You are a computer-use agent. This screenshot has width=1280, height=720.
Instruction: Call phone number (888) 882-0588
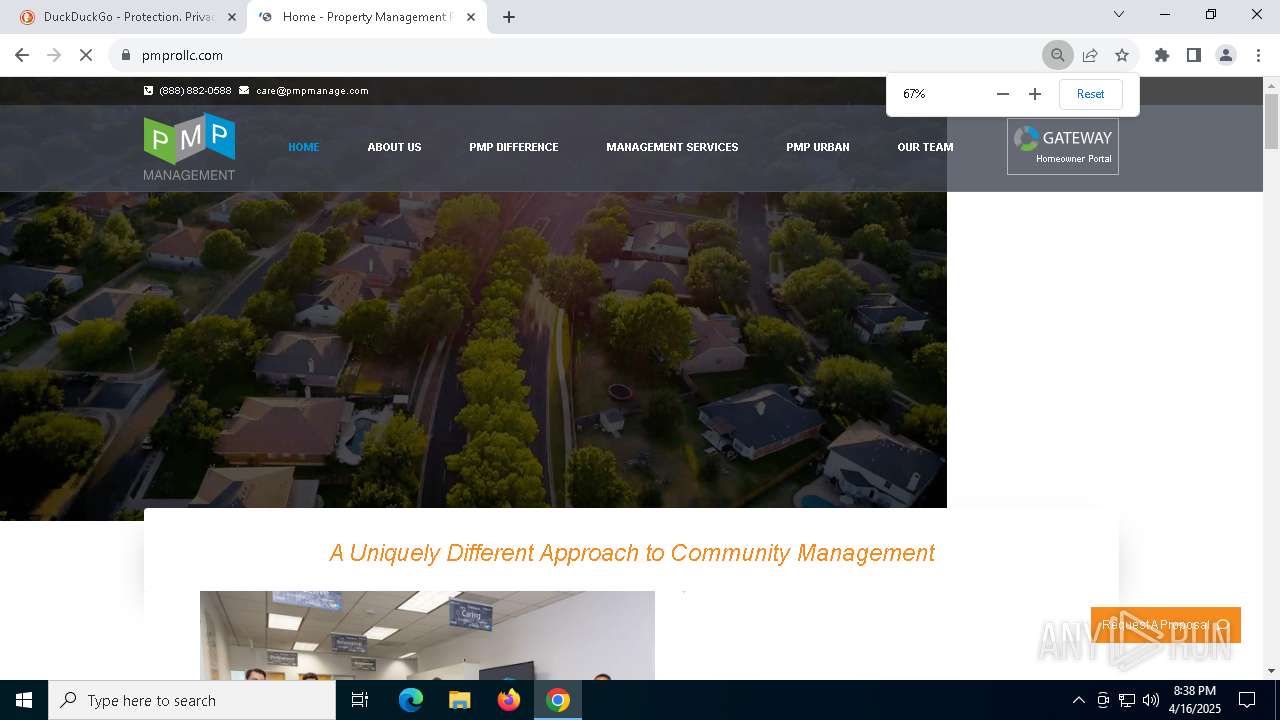click(195, 90)
